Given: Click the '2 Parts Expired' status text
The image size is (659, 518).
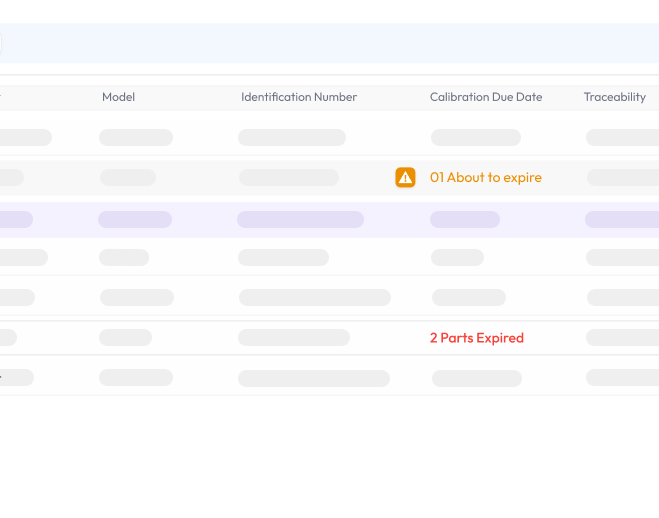Looking at the screenshot, I should (477, 338).
